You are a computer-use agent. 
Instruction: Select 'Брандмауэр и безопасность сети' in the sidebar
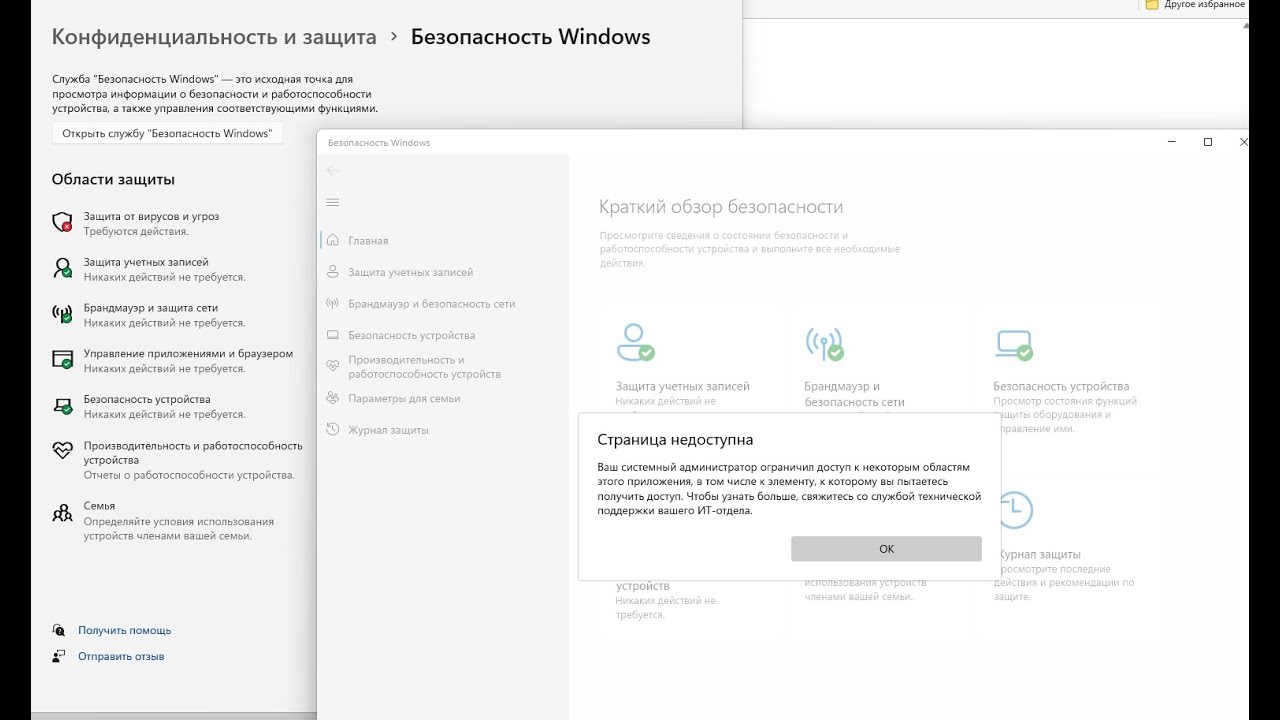click(432, 304)
